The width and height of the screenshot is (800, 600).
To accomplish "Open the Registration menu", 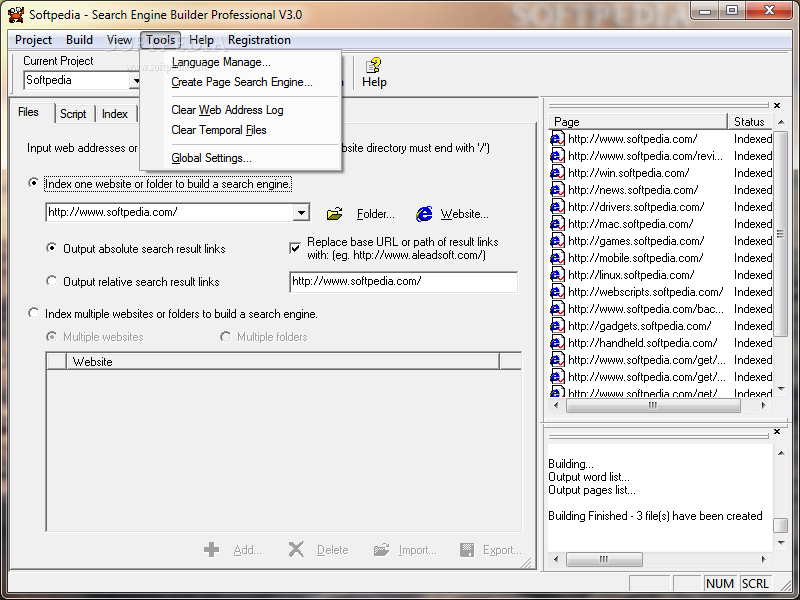I will tap(259, 40).
